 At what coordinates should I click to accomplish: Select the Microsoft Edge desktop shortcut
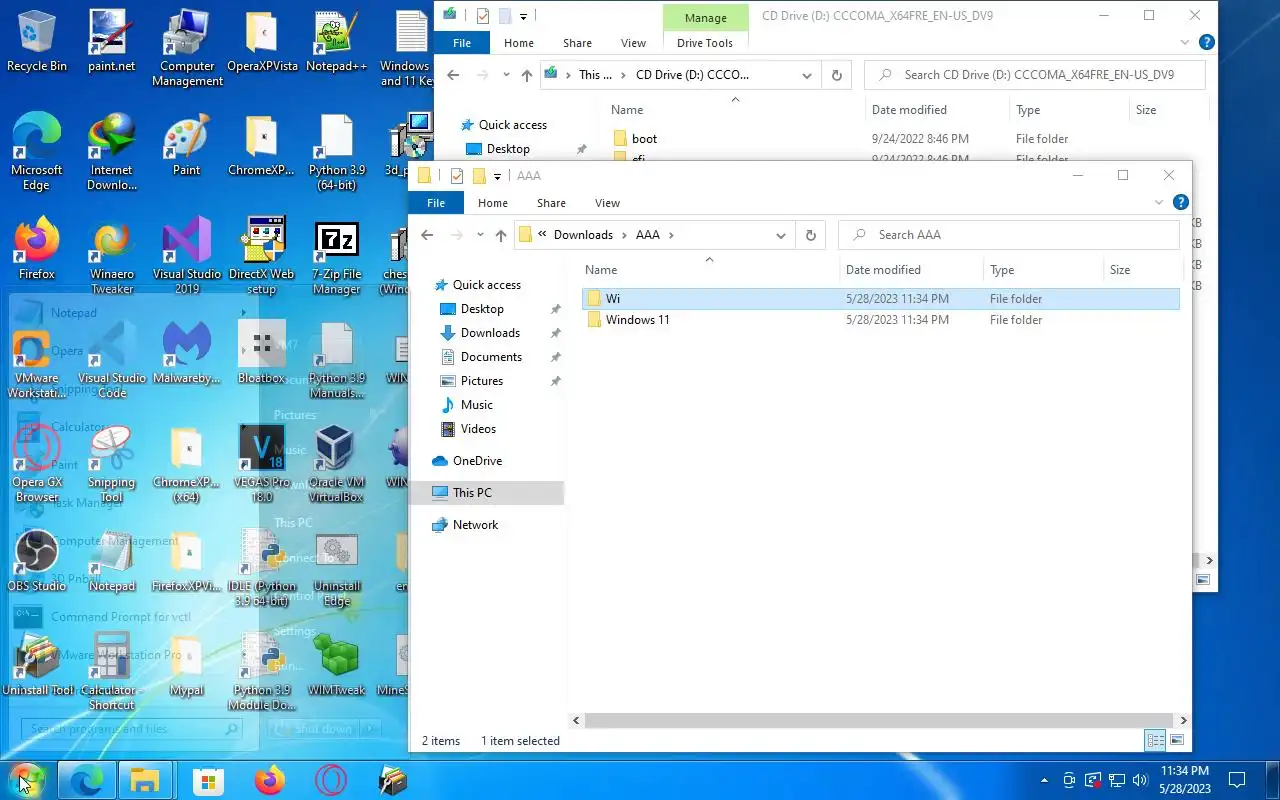click(x=37, y=152)
